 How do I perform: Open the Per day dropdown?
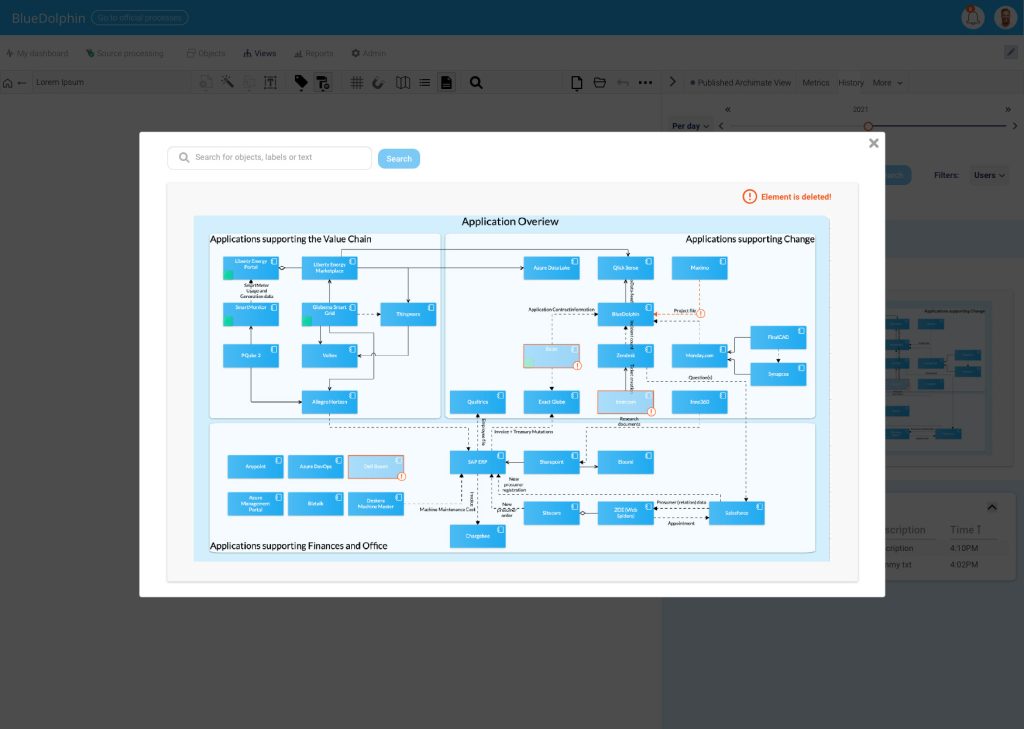point(690,126)
